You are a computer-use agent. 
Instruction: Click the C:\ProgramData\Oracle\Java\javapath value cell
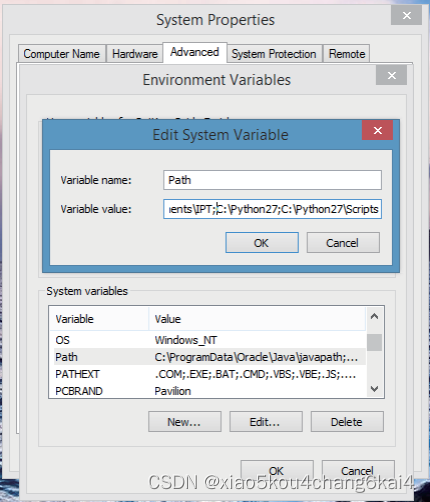click(256, 357)
